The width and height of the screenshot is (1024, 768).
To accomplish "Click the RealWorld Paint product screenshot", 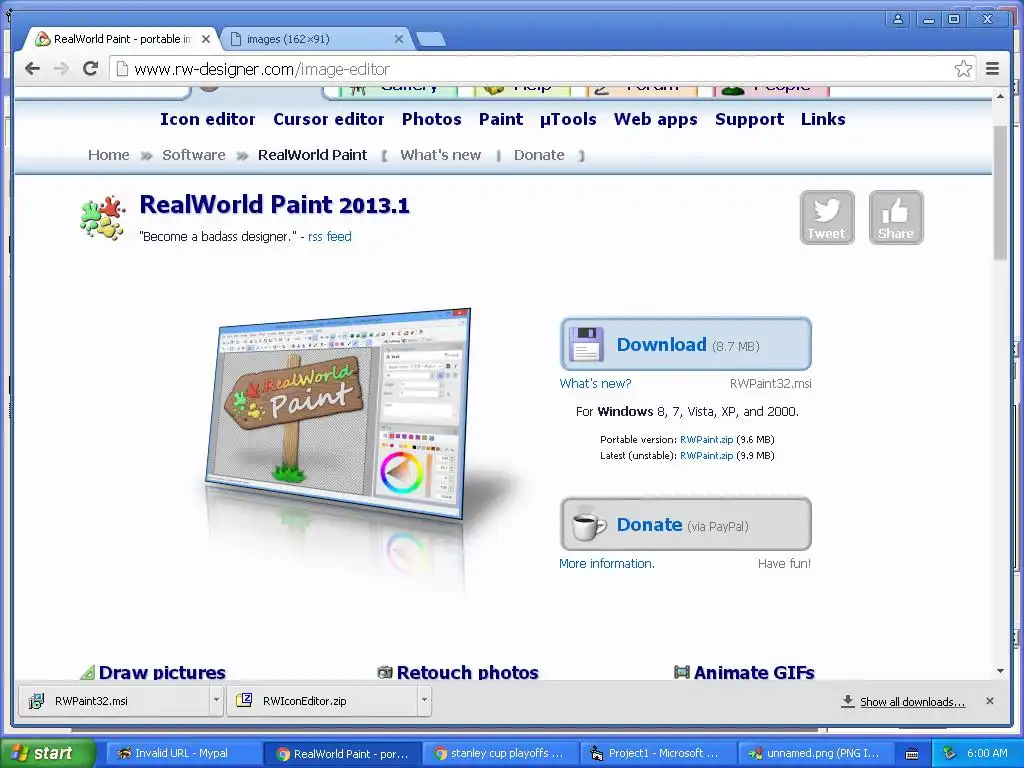I will click(x=339, y=413).
